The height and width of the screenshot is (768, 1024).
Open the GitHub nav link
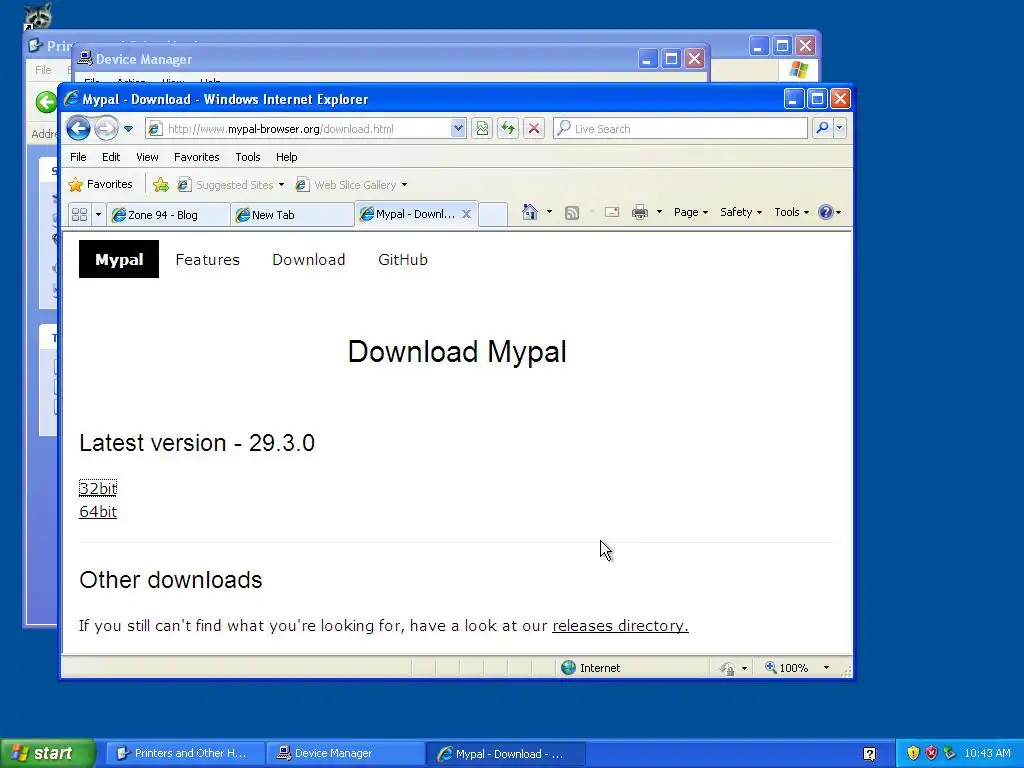pyautogui.click(x=403, y=259)
